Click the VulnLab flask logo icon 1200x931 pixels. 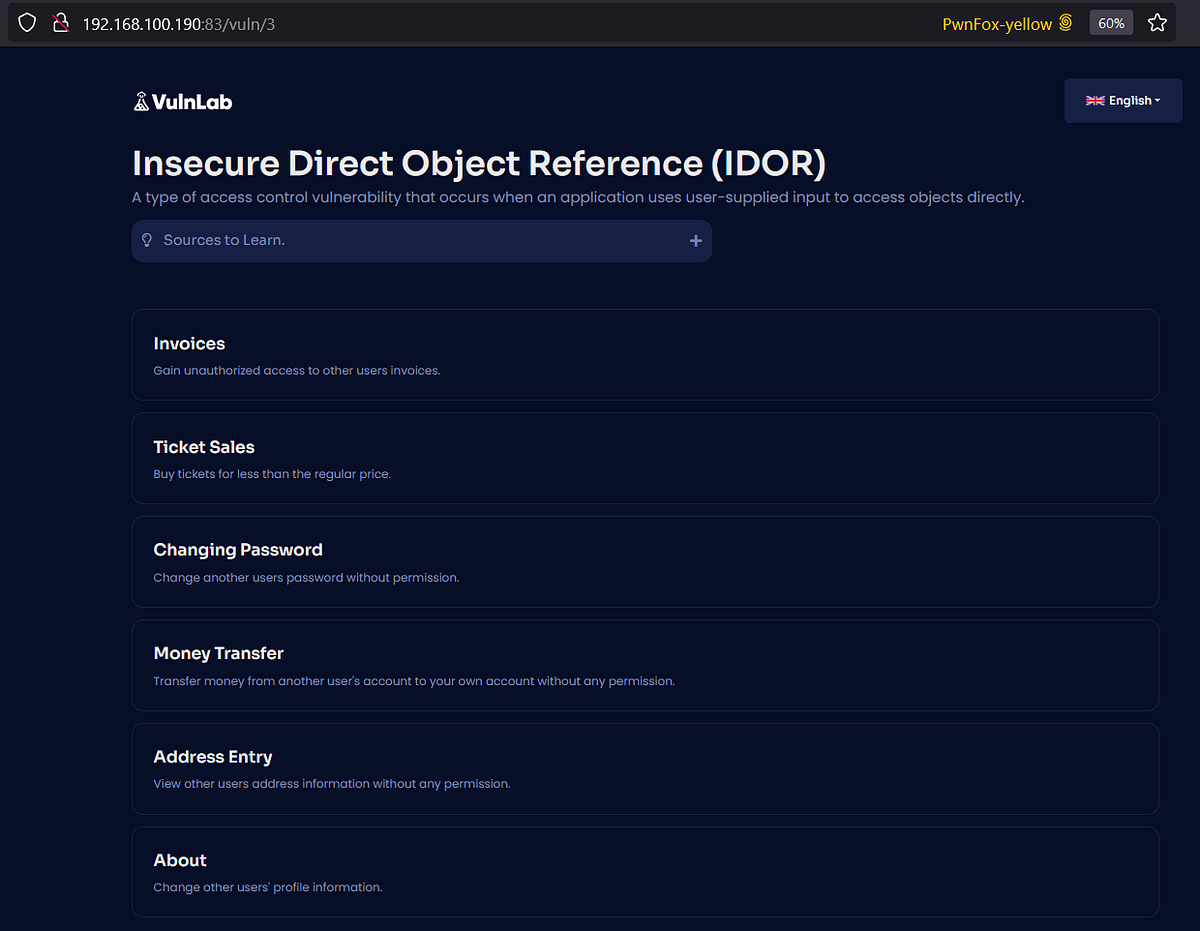point(141,101)
